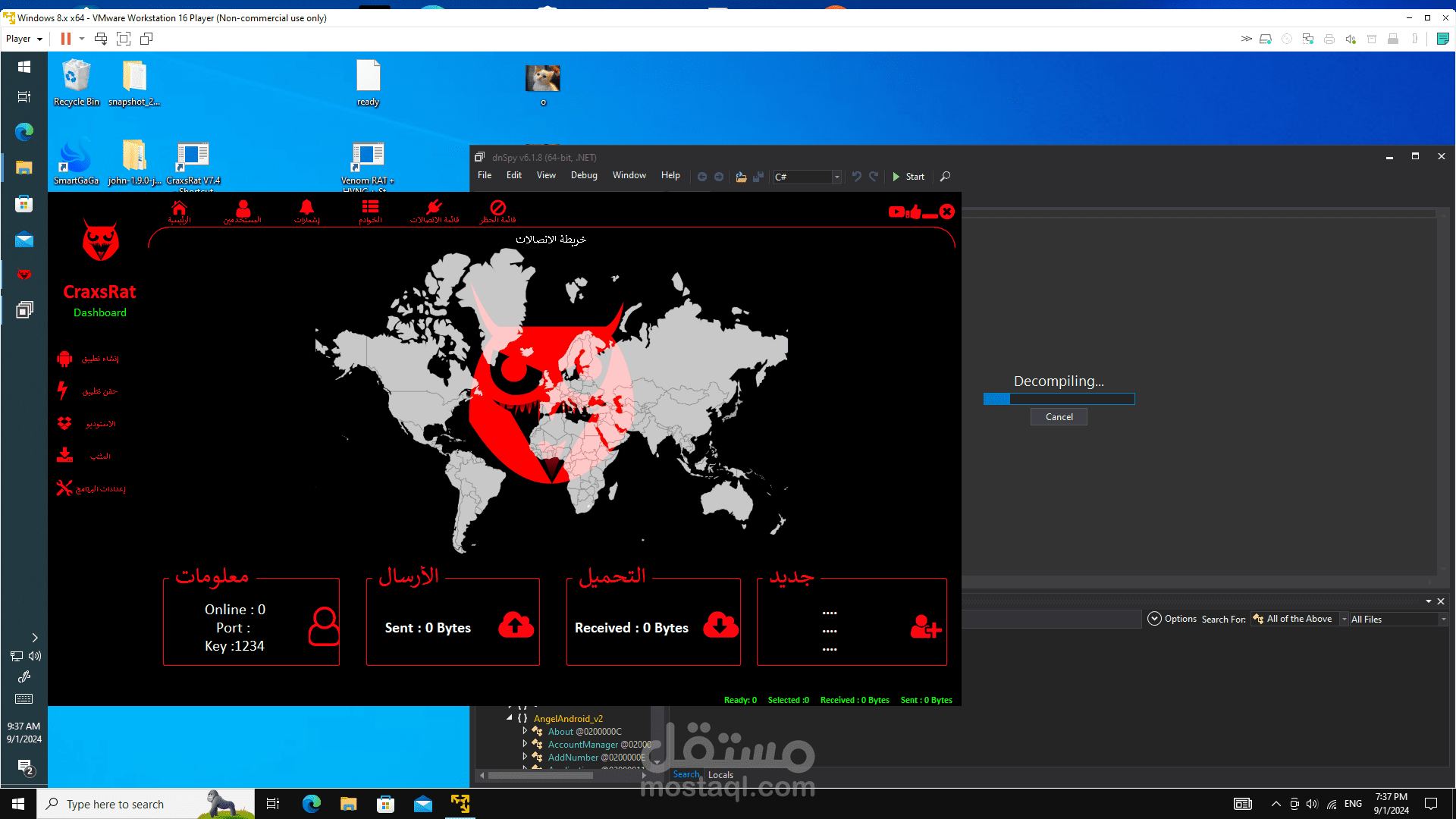Click the Decompiling progress bar

pyautogui.click(x=1059, y=399)
